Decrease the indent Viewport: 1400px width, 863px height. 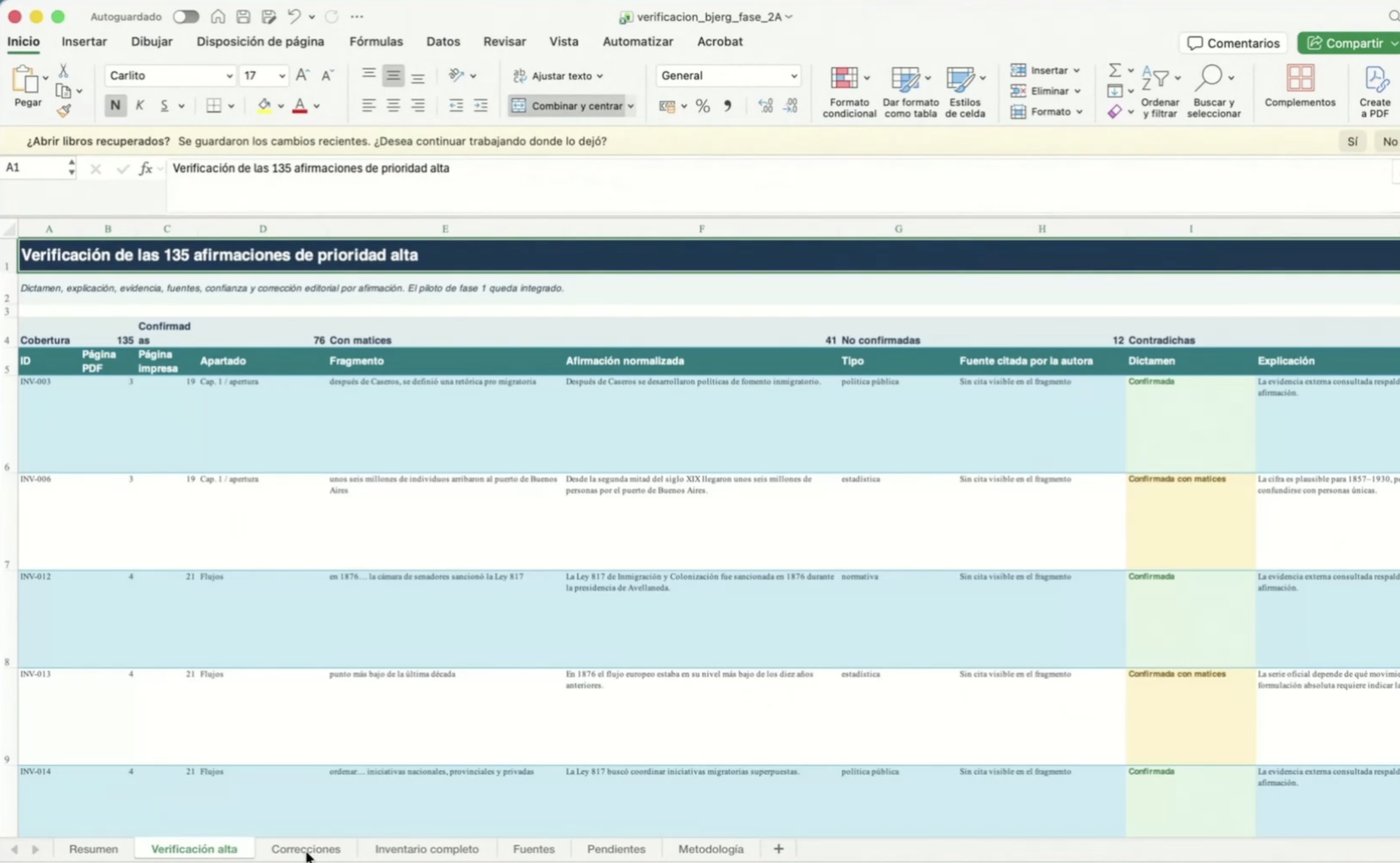pyautogui.click(x=456, y=105)
